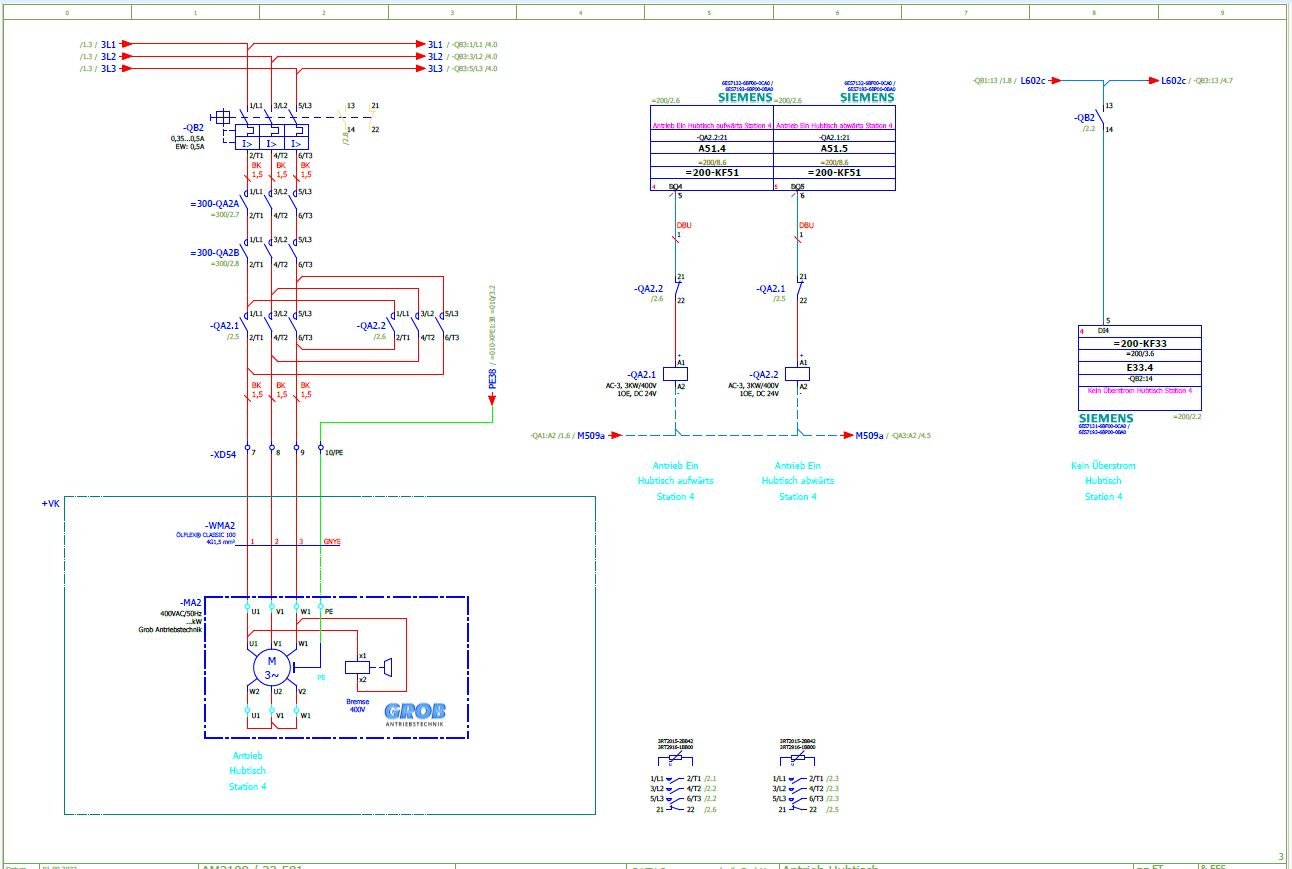Click the "Antrieb Hubtisch Station 4" motor caption
Screen dimensions: 1292x869
pyautogui.click(x=248, y=771)
